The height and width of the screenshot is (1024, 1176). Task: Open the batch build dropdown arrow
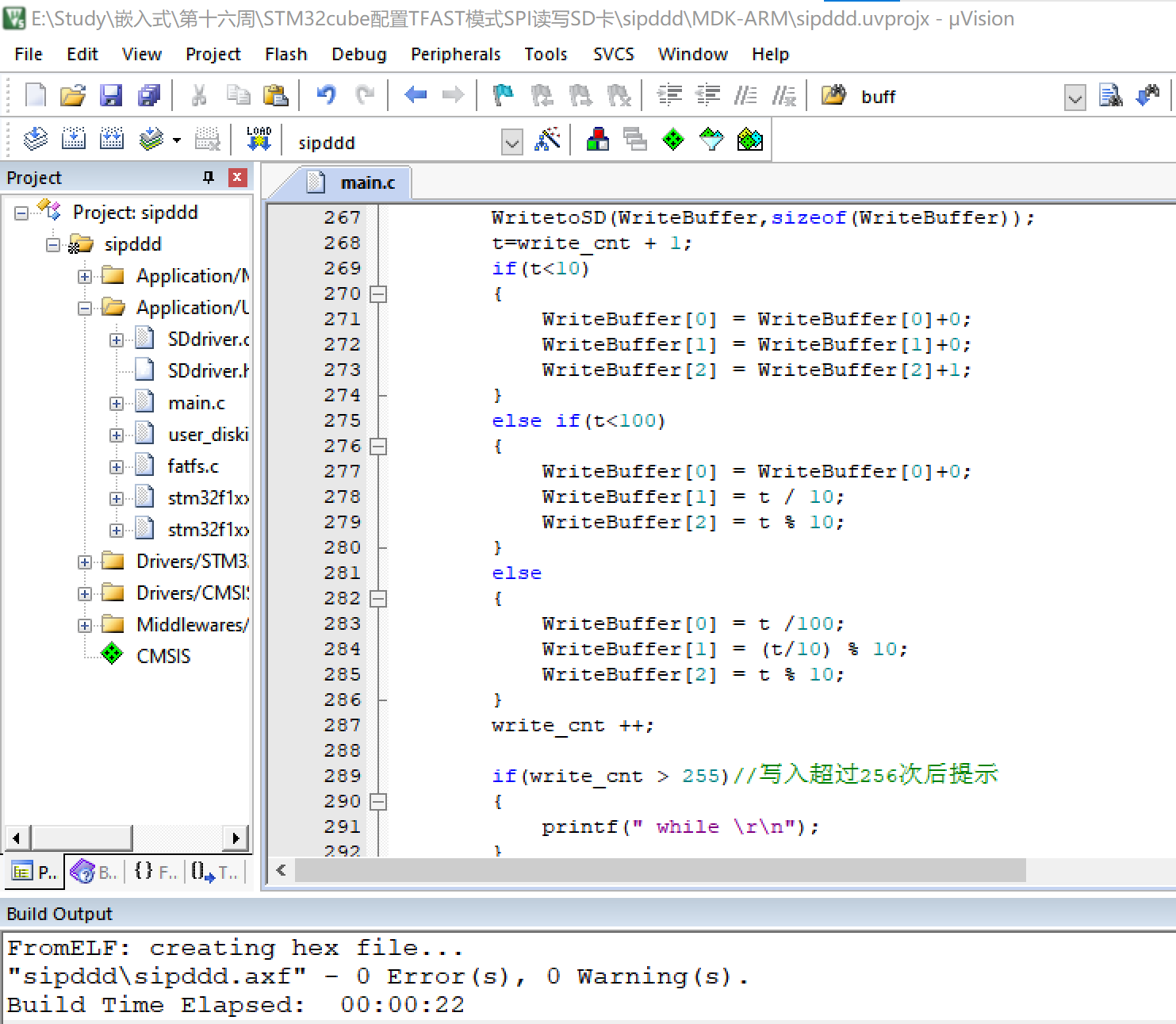click(x=177, y=141)
